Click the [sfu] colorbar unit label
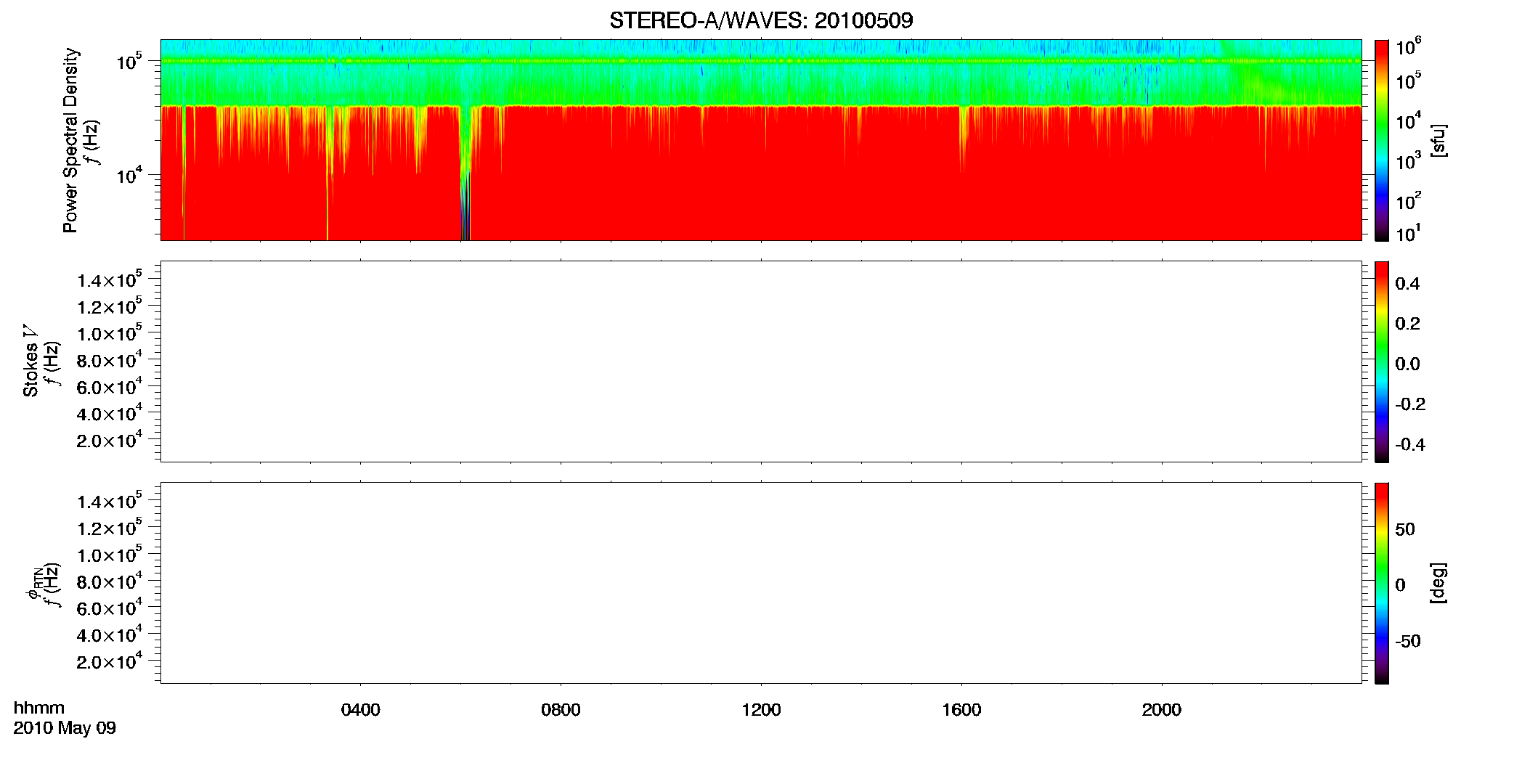This screenshot has width=1522, height=784. tap(1438, 140)
